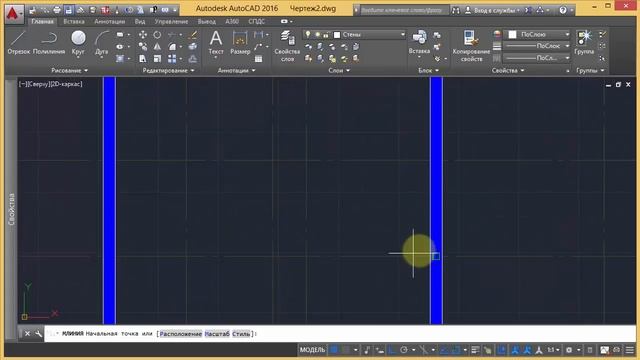Switch to the СПДС ribbon tab
This screenshot has width=640, height=360.
click(256, 21)
